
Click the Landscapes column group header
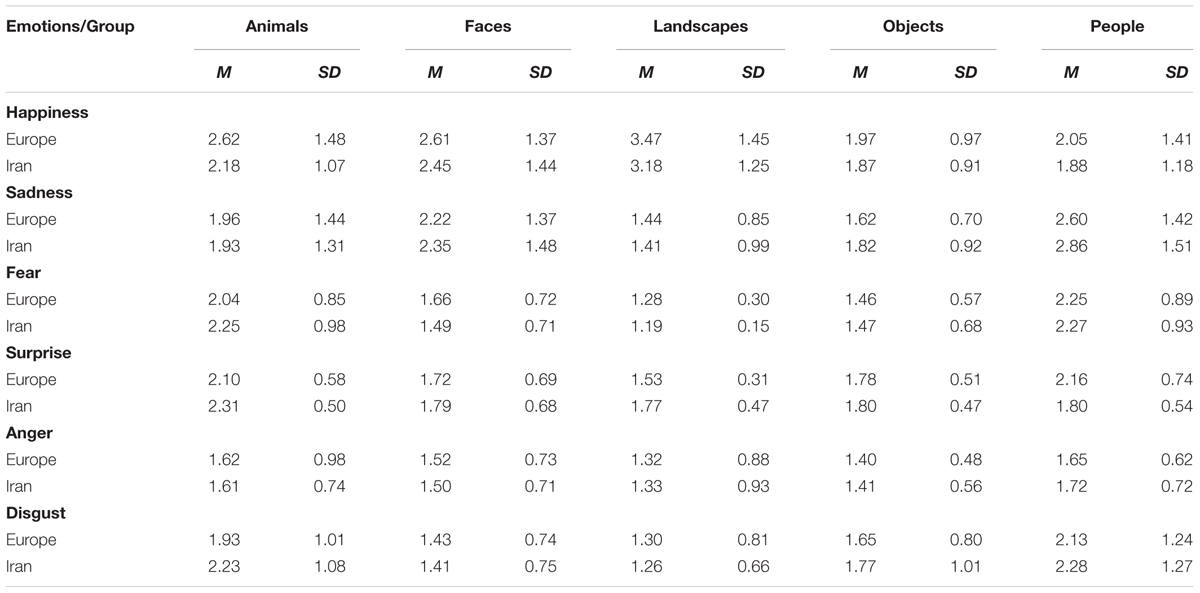(x=700, y=27)
